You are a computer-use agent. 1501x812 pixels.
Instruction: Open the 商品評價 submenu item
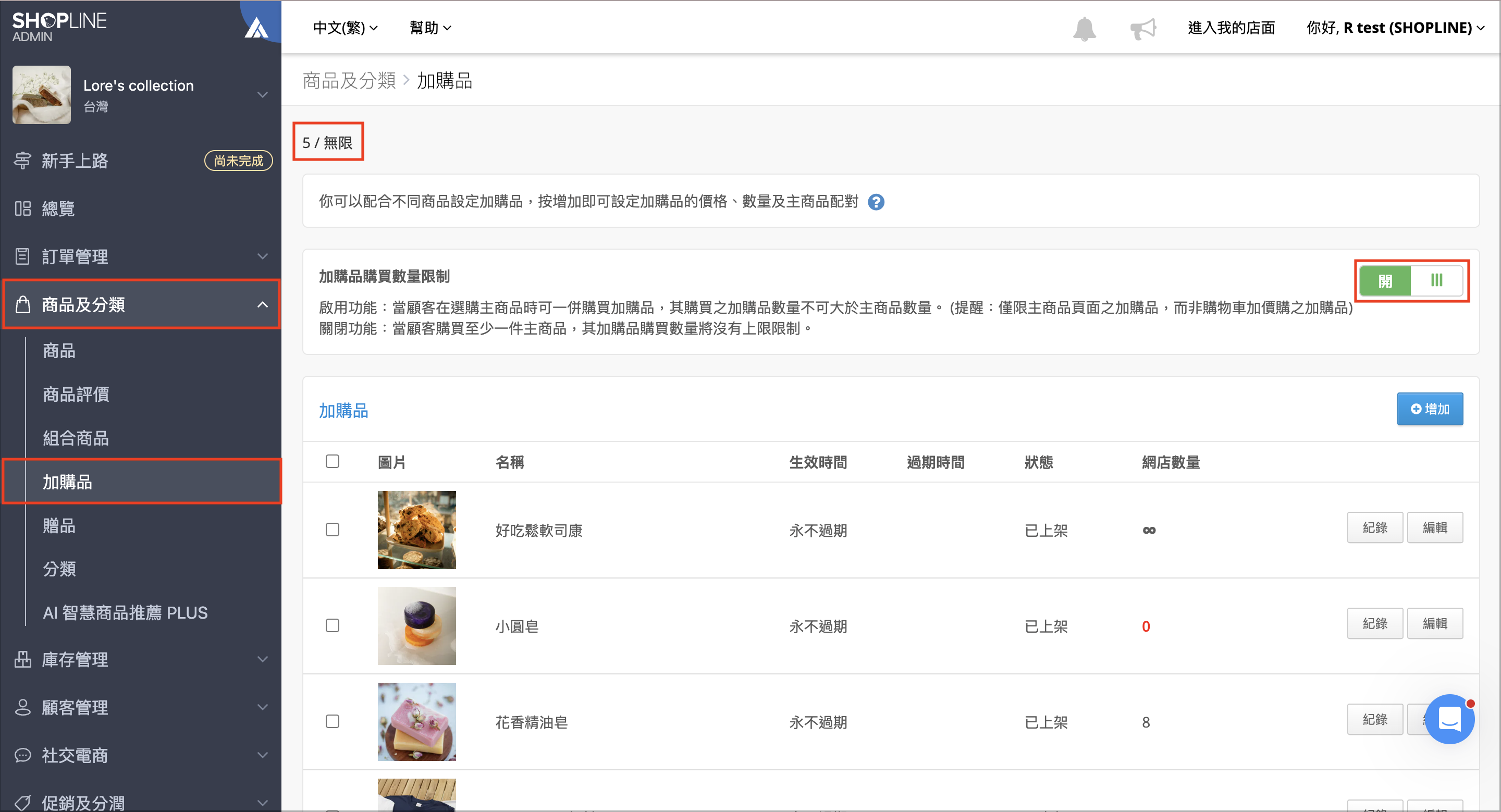pos(76,395)
